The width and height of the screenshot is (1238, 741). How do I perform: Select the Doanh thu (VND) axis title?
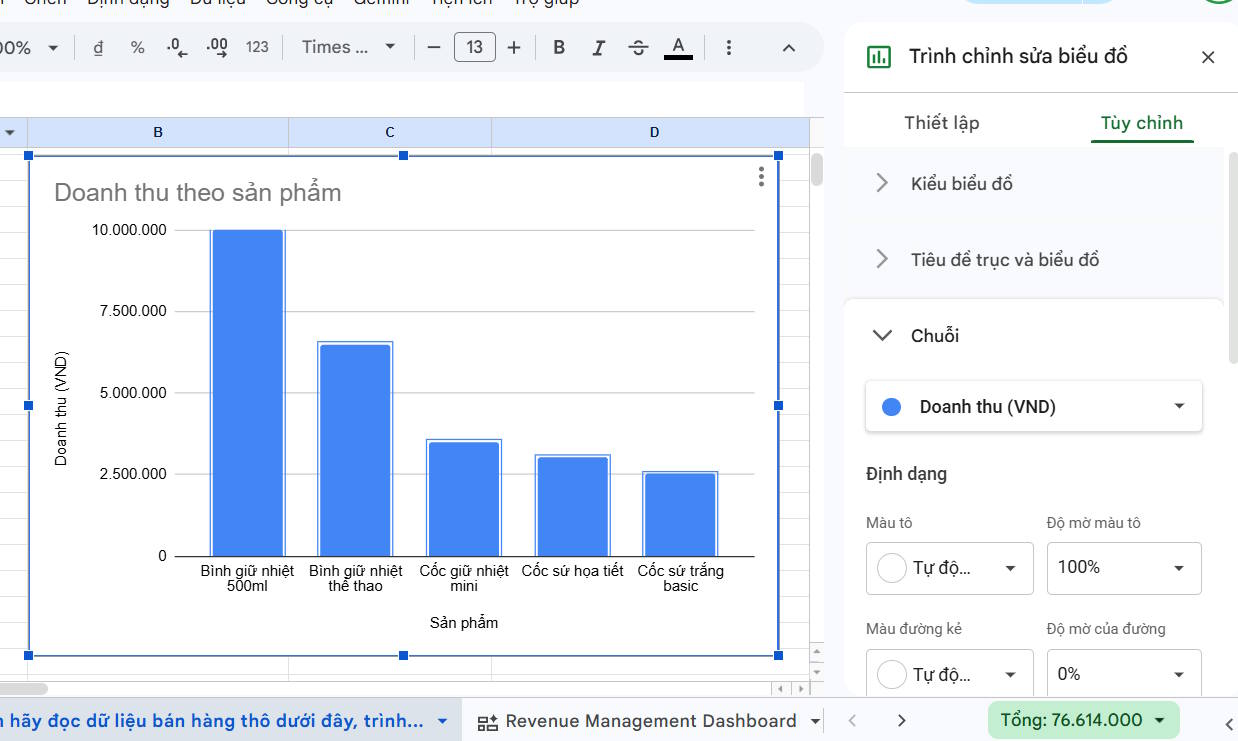[x=62, y=408]
